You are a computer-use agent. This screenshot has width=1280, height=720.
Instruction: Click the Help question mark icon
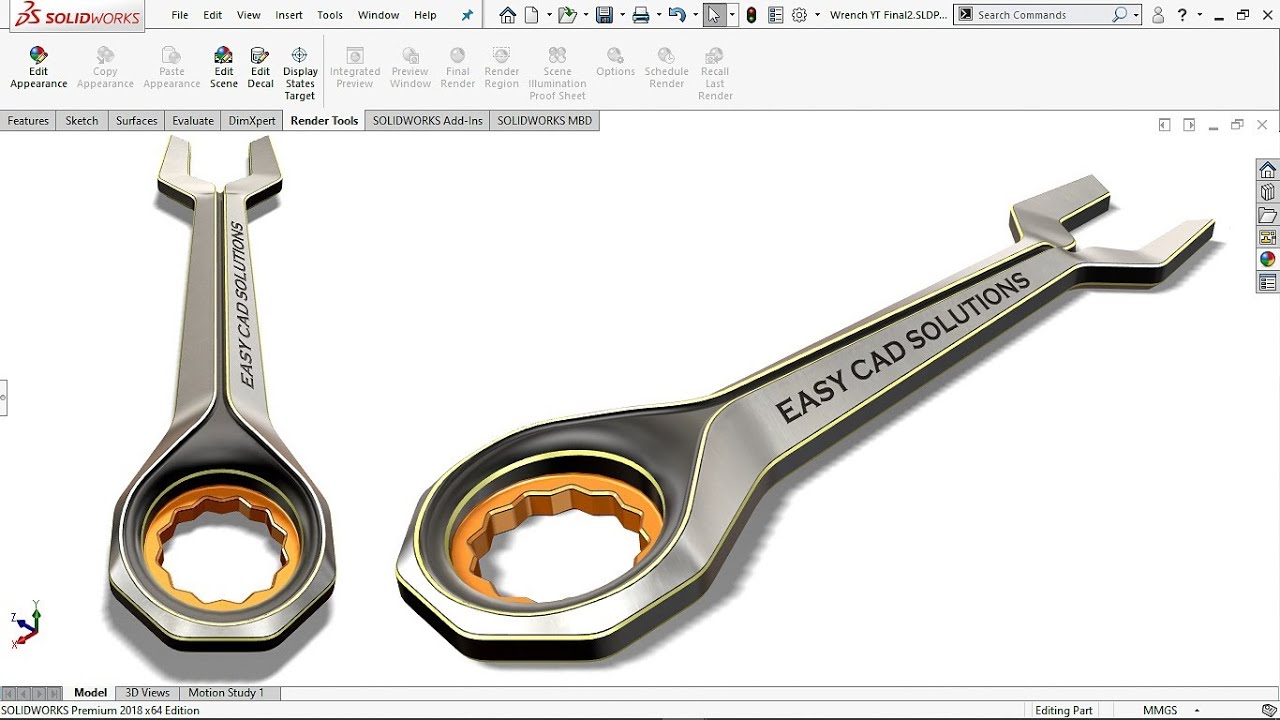[1182, 15]
